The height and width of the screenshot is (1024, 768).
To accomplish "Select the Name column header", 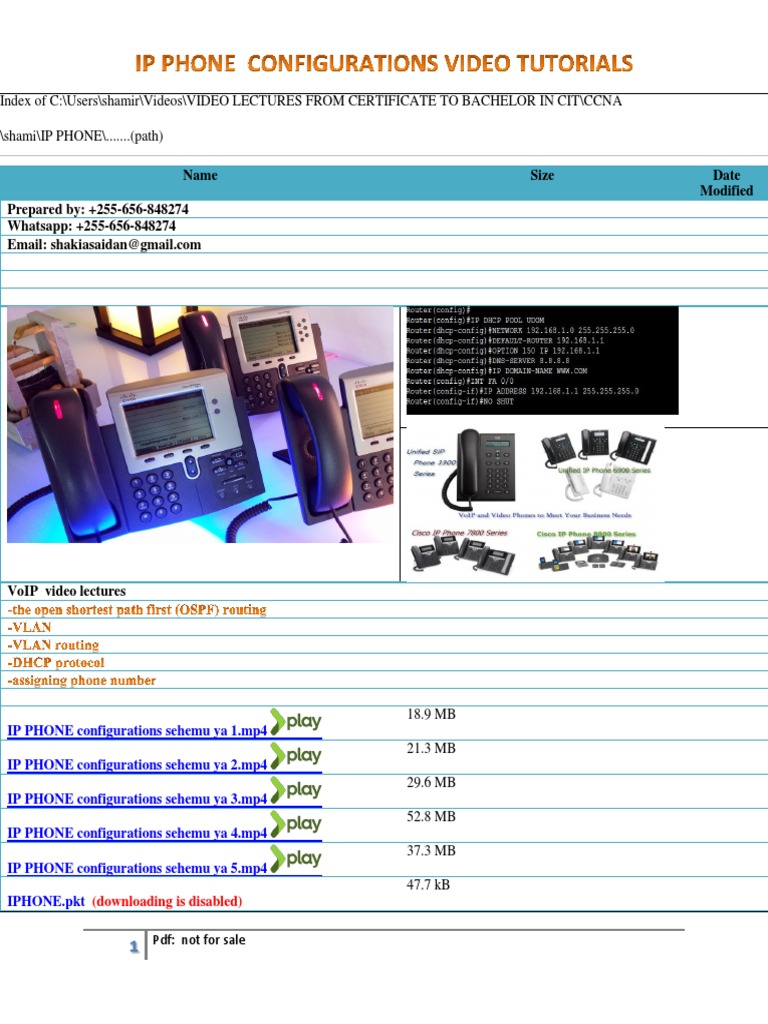I will point(200,175).
